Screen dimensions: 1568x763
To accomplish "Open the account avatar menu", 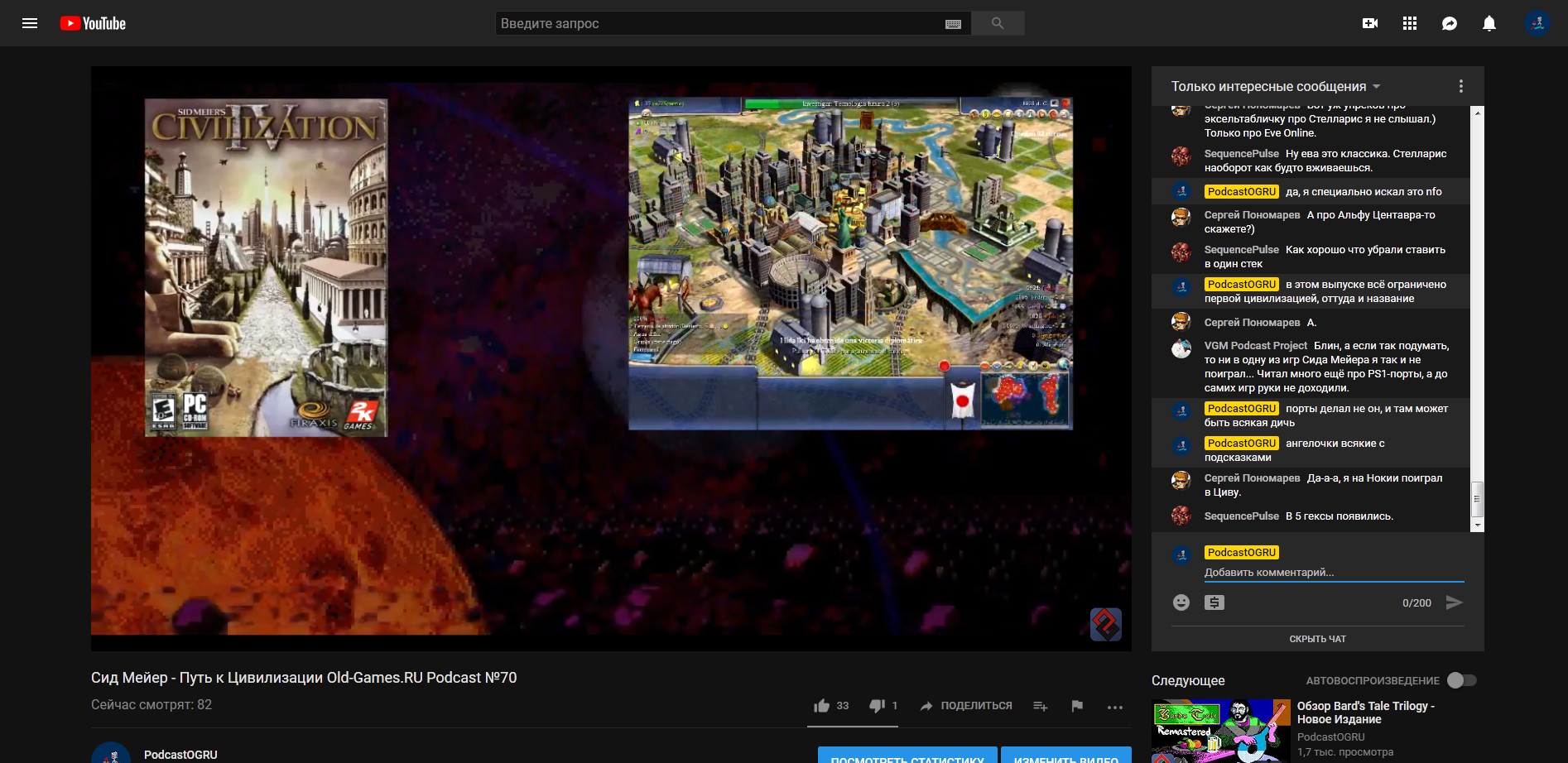I will coord(1537,23).
